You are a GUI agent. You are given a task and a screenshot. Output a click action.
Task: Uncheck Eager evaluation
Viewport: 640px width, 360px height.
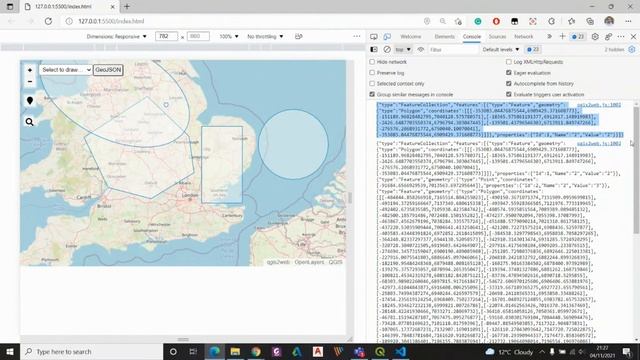(x=509, y=73)
